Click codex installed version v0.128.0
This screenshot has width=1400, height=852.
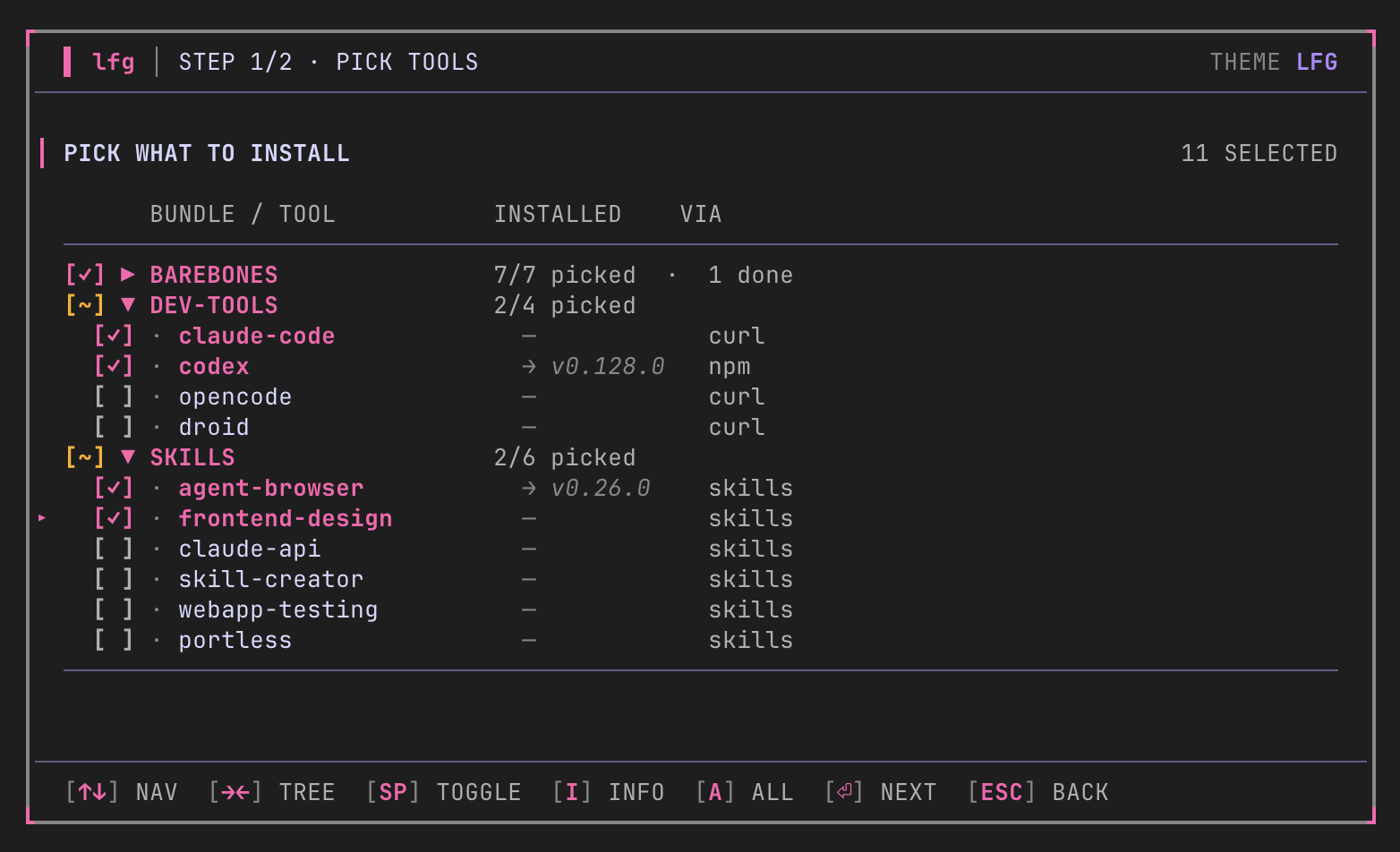tap(608, 366)
